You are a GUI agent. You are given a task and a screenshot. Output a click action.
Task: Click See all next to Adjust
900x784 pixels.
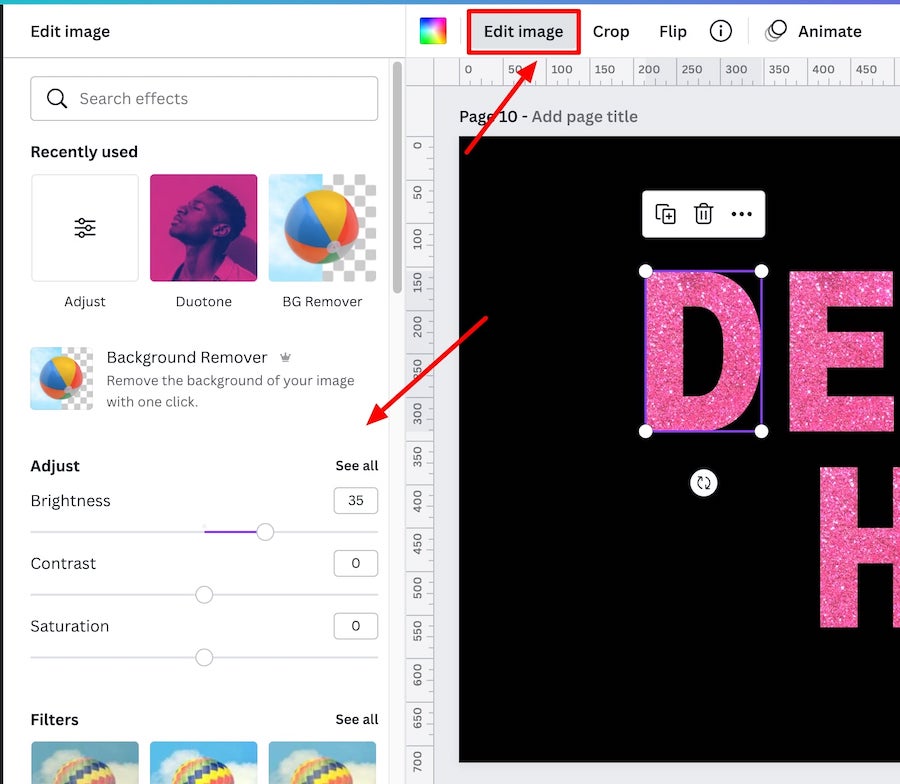tap(356, 465)
